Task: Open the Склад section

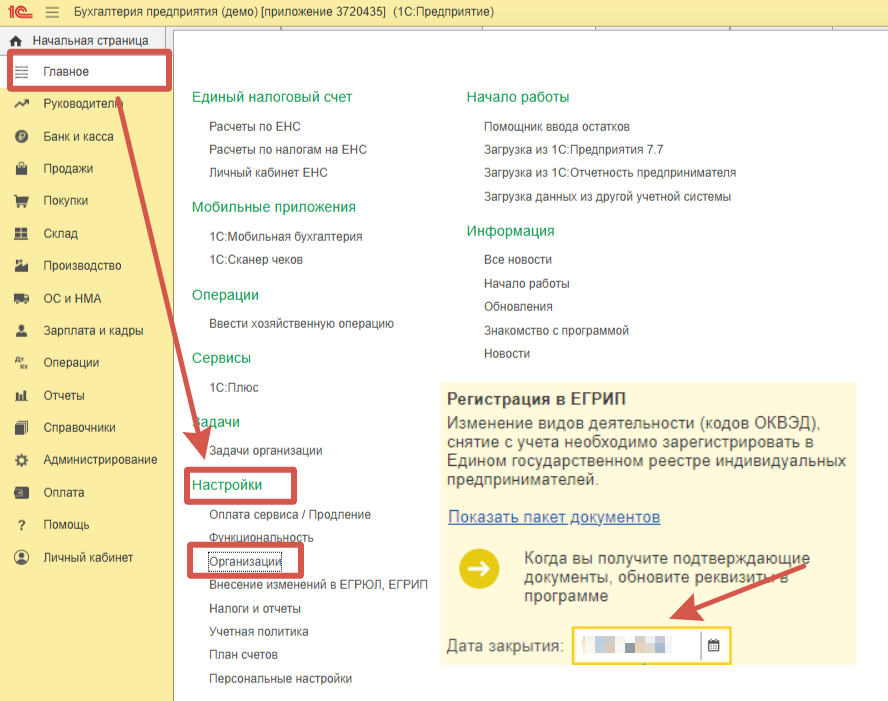Action: click(x=61, y=233)
